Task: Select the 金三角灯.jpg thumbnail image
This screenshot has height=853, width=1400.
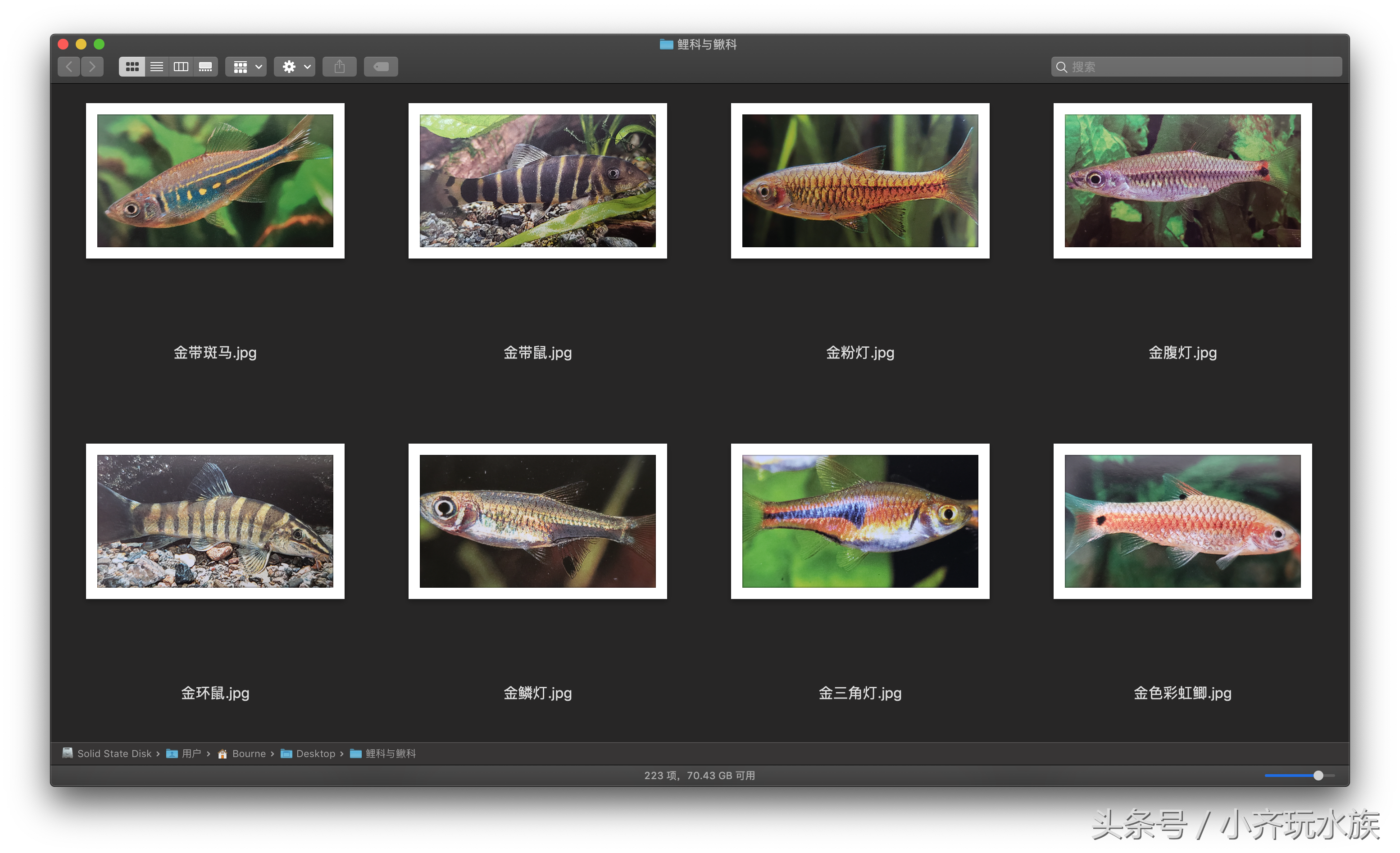Action: point(860,522)
